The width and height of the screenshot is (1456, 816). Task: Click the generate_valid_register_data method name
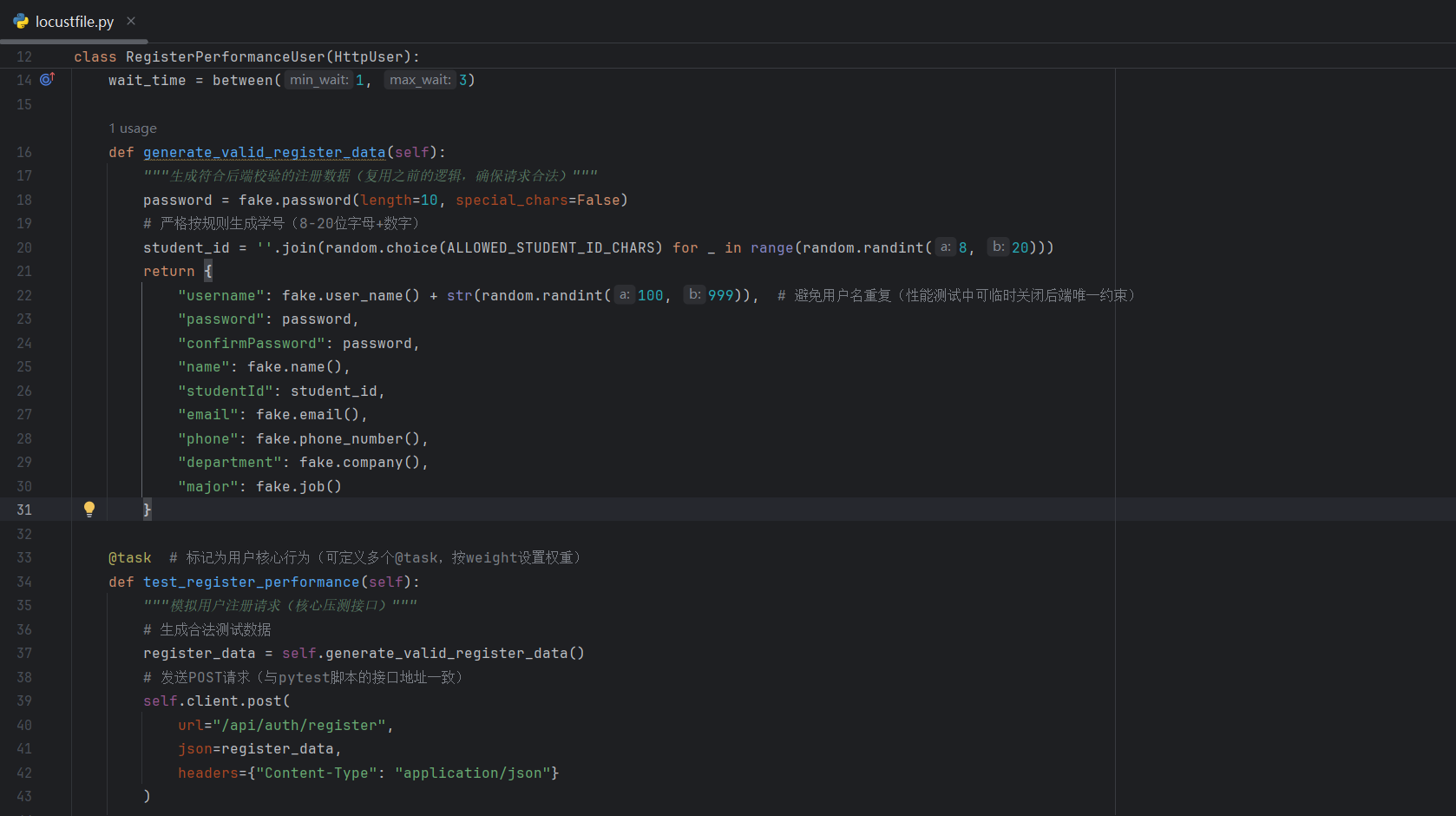click(265, 153)
